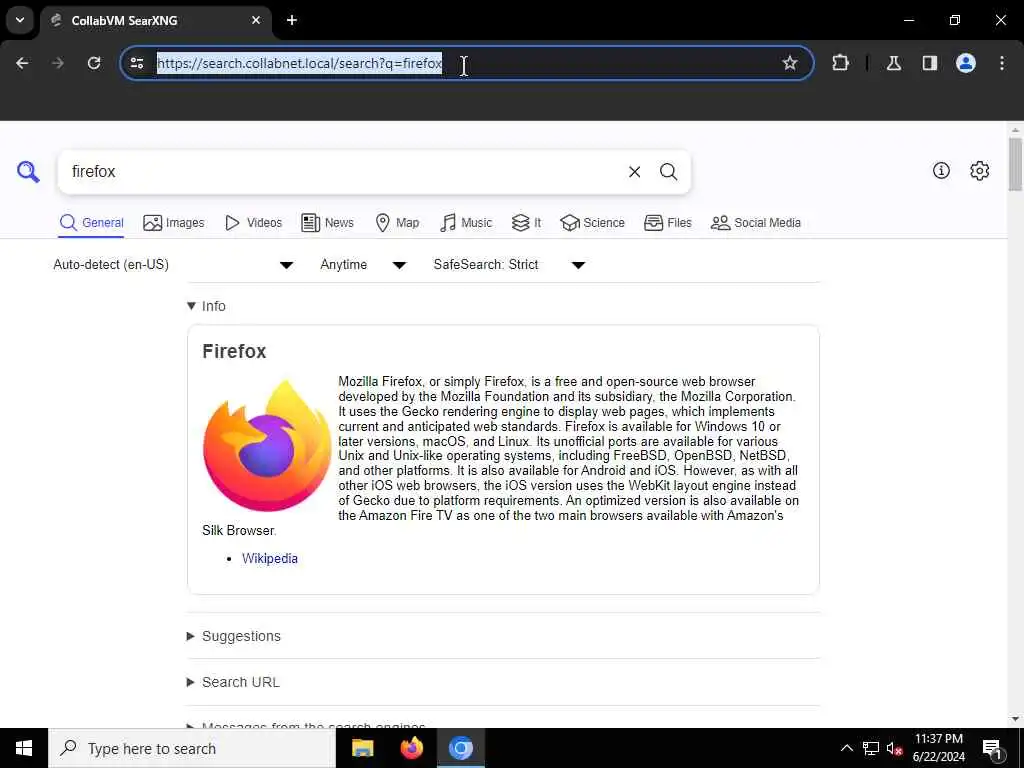Switch to the Map category tab

tap(397, 223)
